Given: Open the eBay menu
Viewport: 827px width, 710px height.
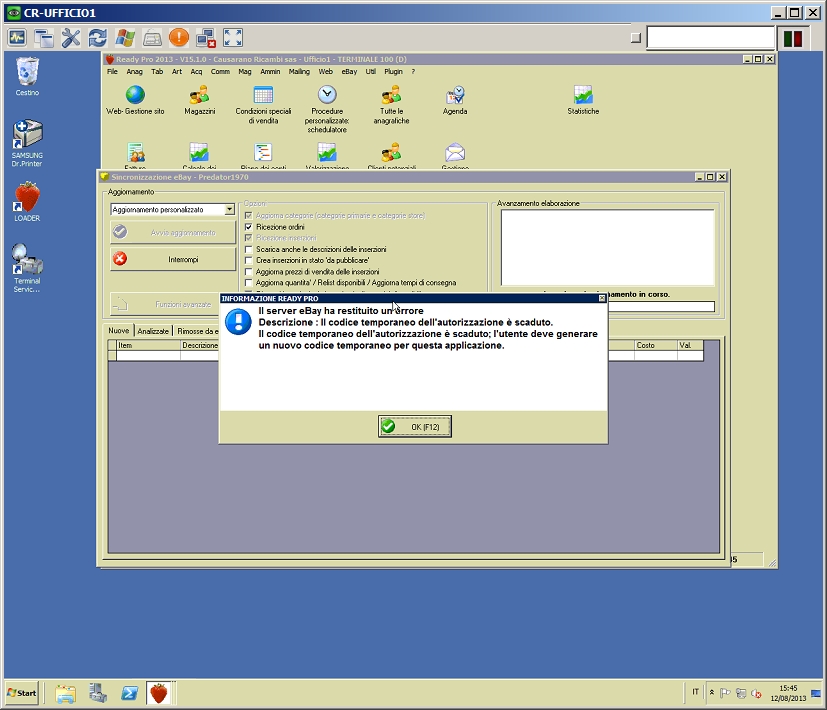Looking at the screenshot, I should (x=349, y=71).
